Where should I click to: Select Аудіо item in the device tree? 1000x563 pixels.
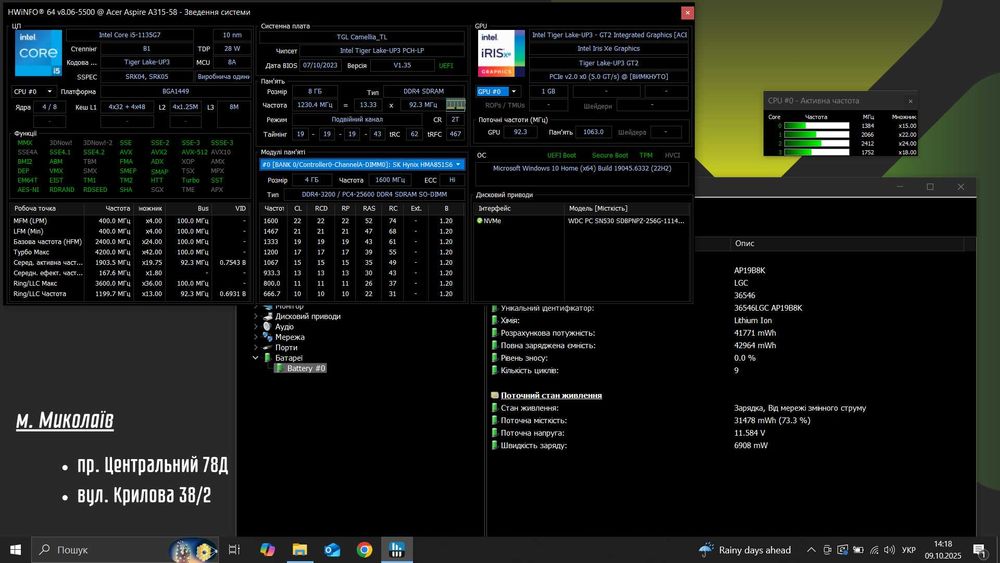coord(284,326)
